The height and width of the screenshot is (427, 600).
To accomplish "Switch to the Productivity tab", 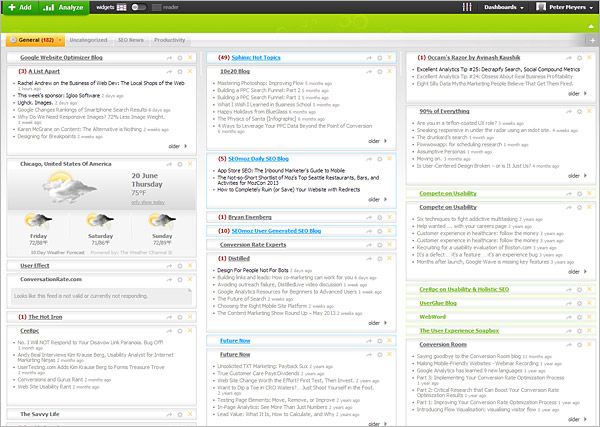I will (x=169, y=40).
